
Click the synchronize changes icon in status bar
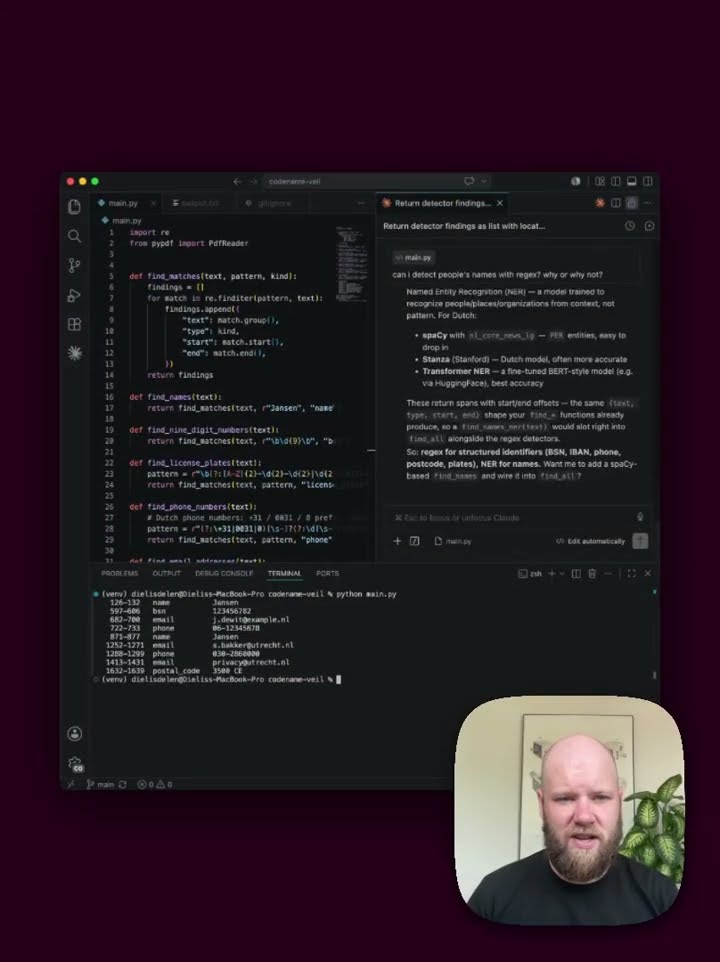(x=123, y=784)
